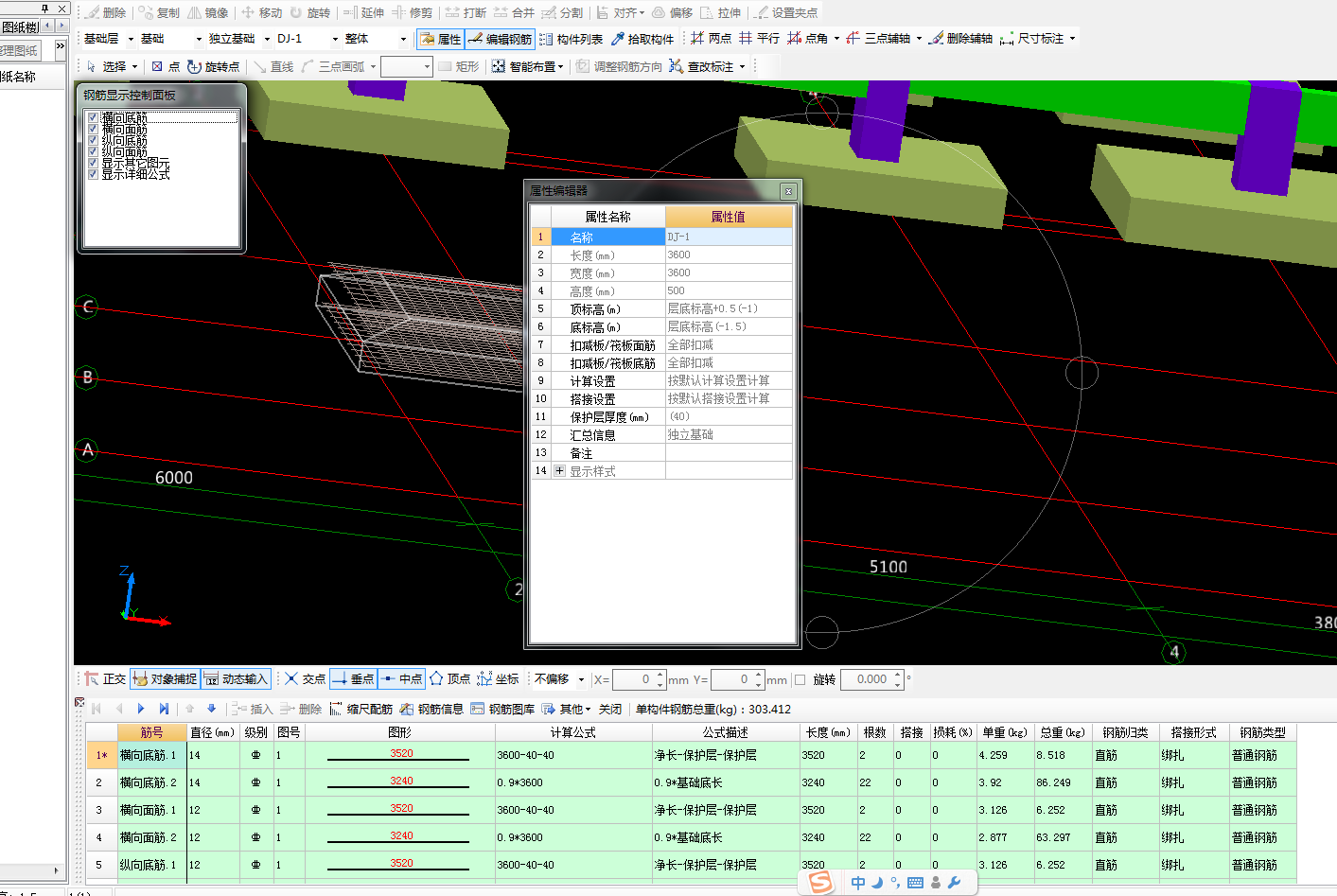Move rebar row down with blue arrow
The height and width of the screenshot is (896, 1337).
212,709
